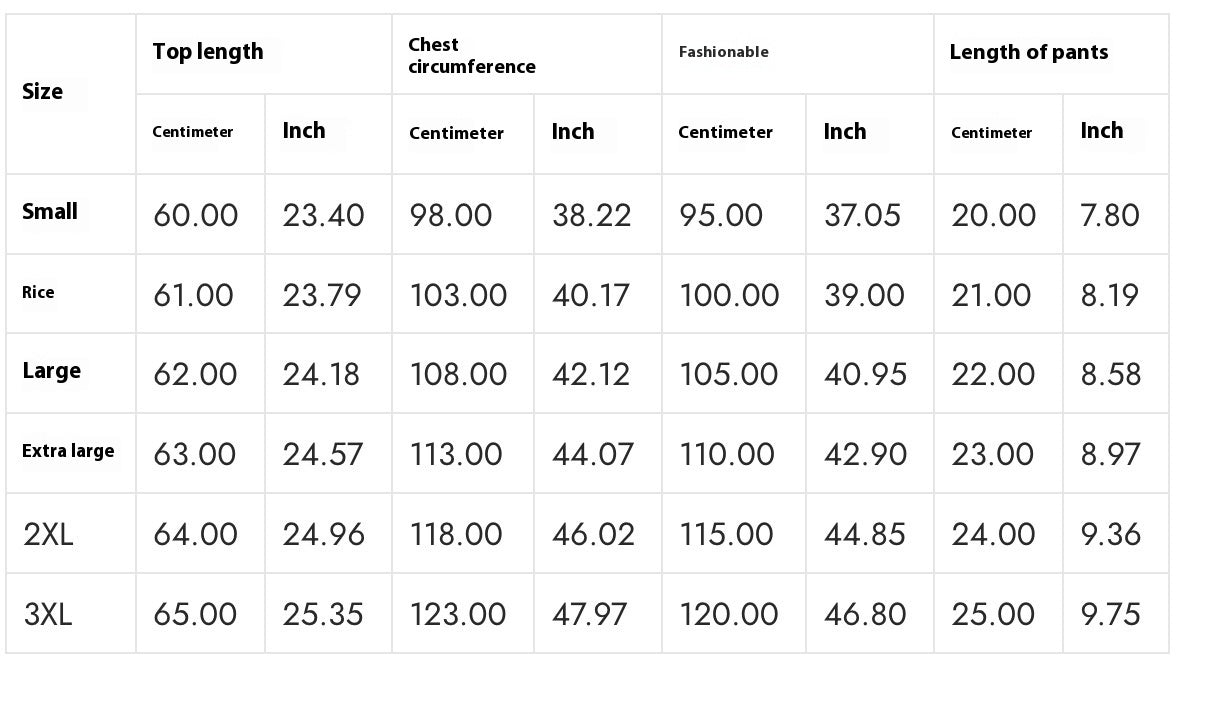Select the 38.22 chest inch value
Image resolution: width=1218 pixels, height=708 pixels.
pos(591,215)
